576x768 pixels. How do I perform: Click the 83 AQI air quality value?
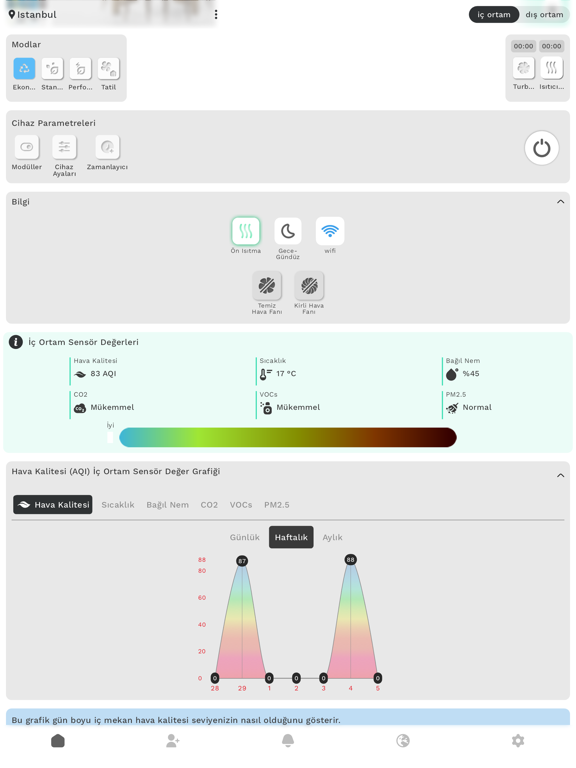click(x=103, y=374)
